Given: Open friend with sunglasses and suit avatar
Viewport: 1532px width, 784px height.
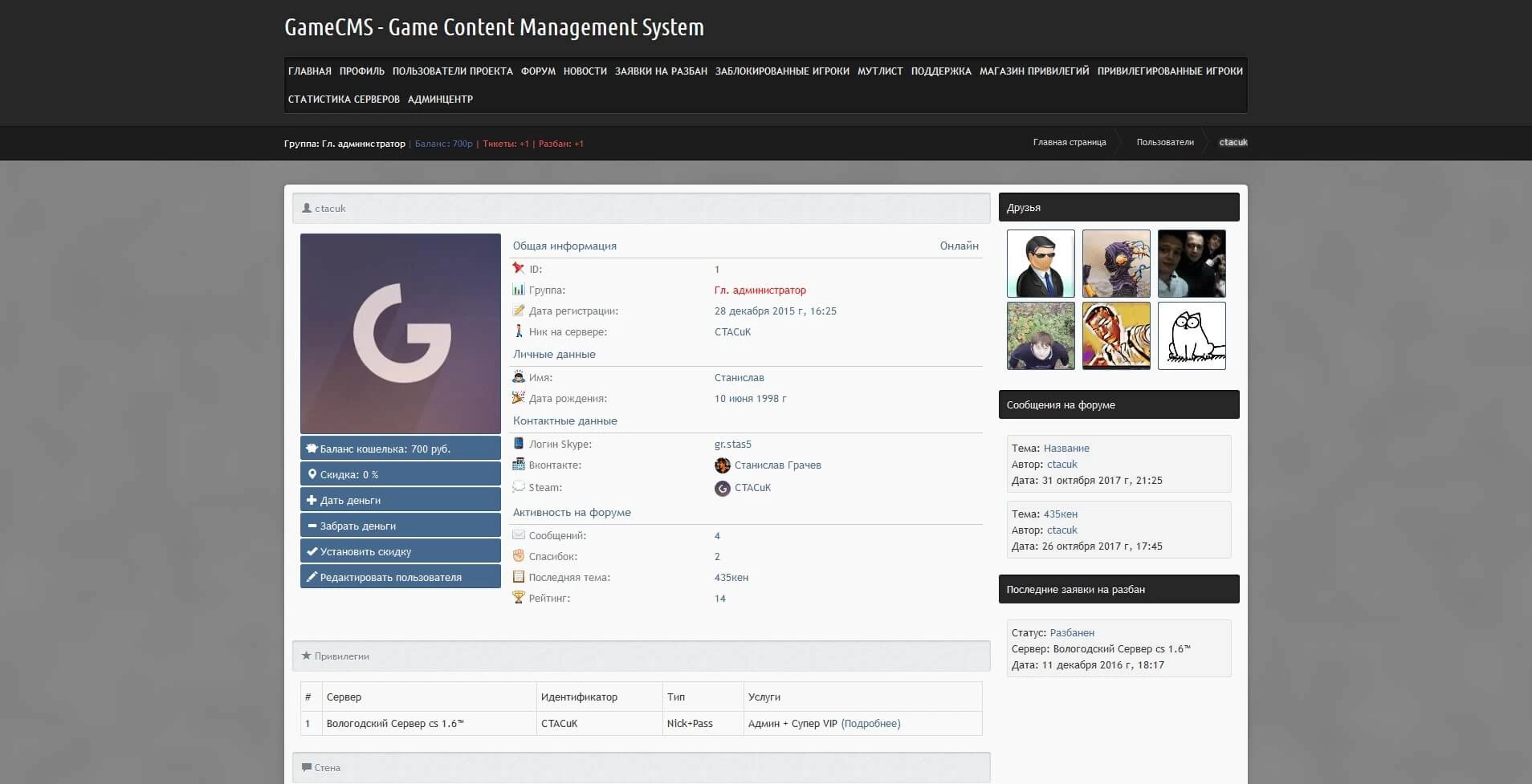Looking at the screenshot, I should tap(1041, 263).
